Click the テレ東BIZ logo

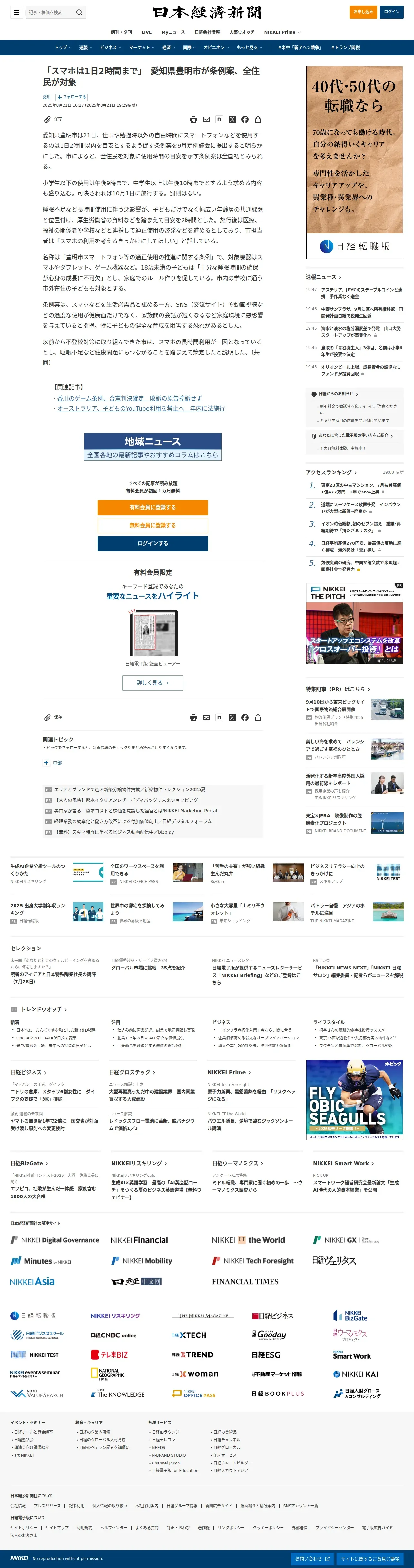[x=110, y=1355]
